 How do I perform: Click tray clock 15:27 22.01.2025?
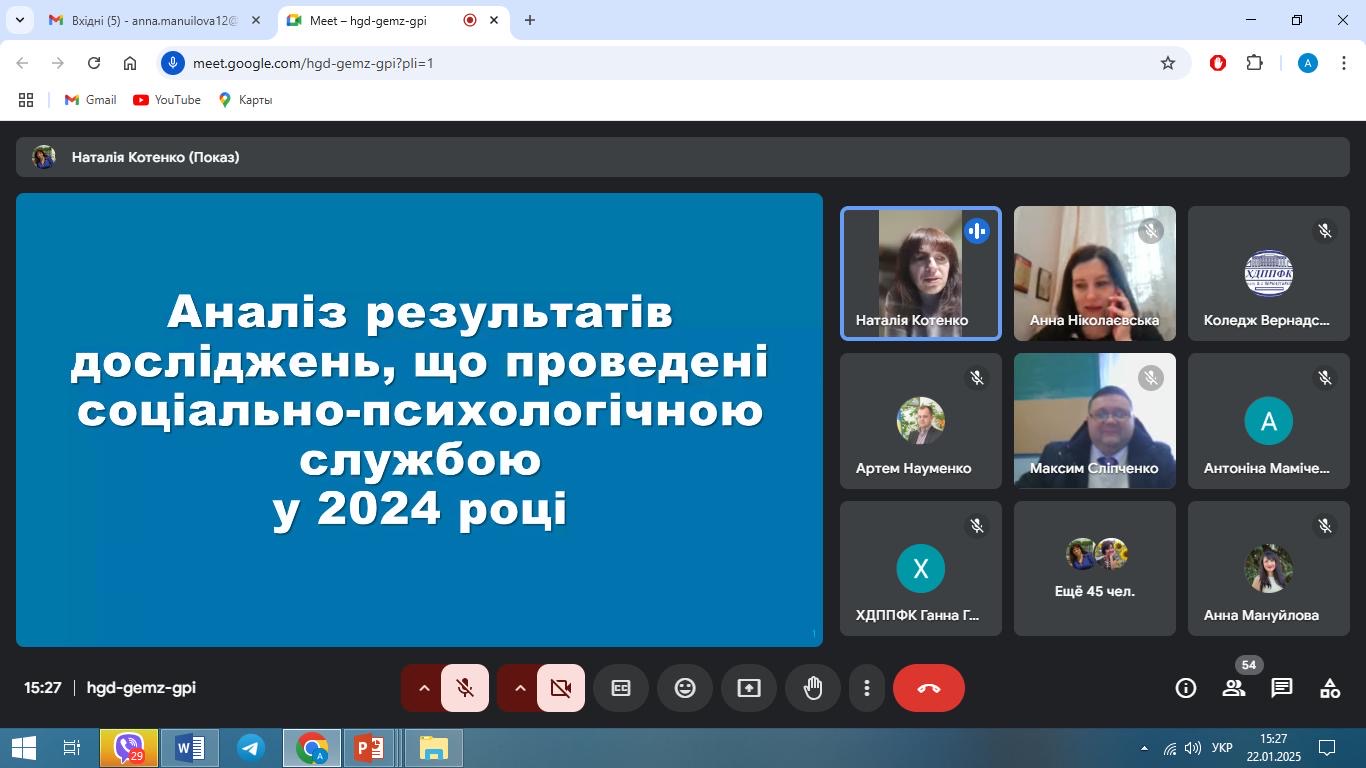(1273, 748)
